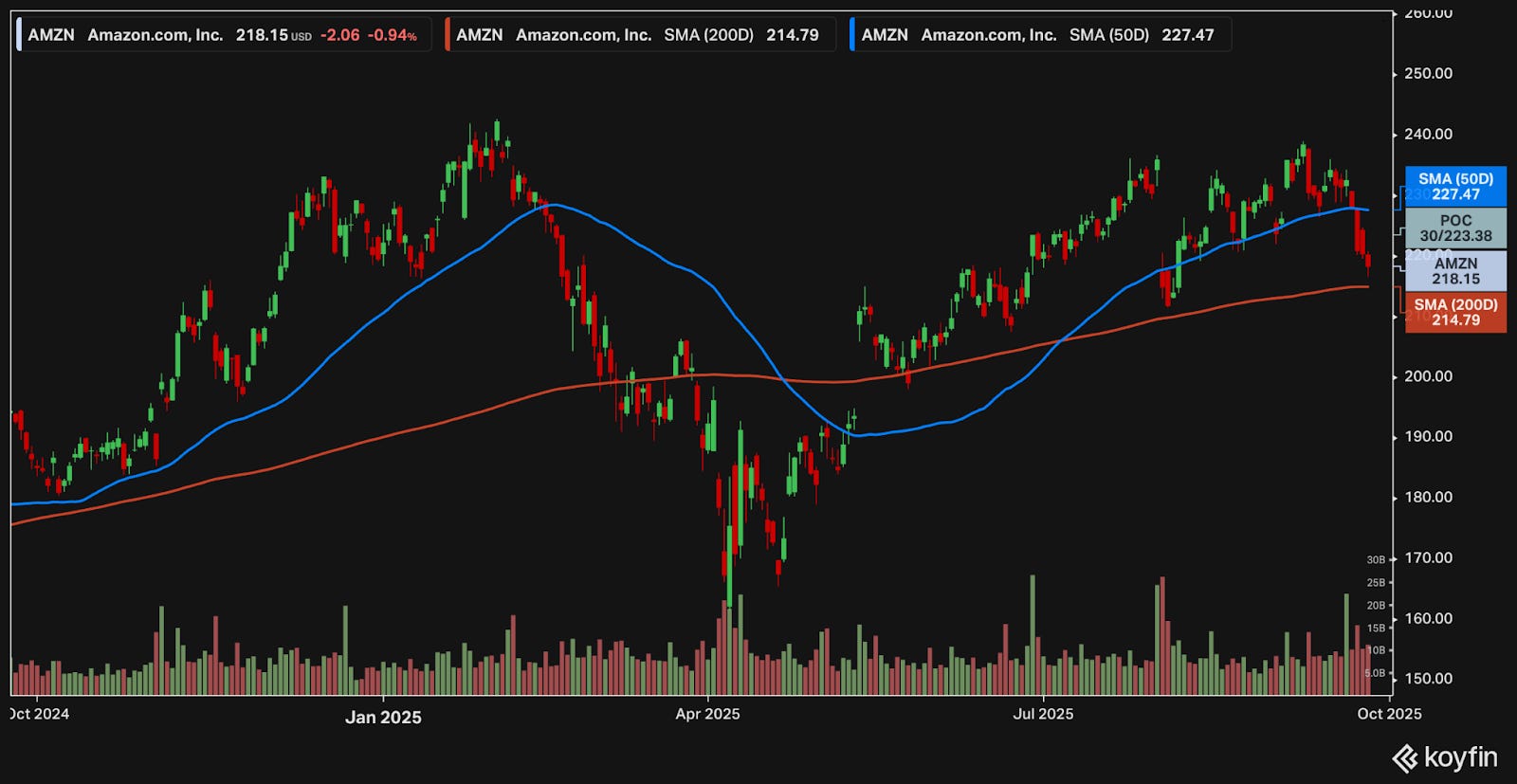This screenshot has height=784, width=1517.
Task: Click the Jul 2025 date axis label
Action: point(1043,714)
